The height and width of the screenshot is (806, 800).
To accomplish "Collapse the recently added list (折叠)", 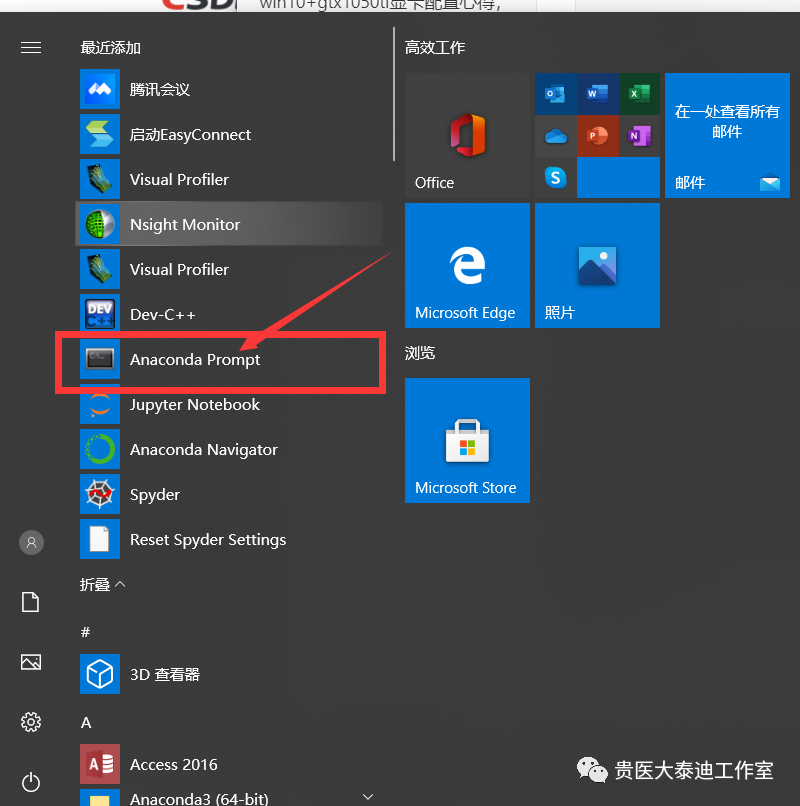I will click(x=102, y=584).
